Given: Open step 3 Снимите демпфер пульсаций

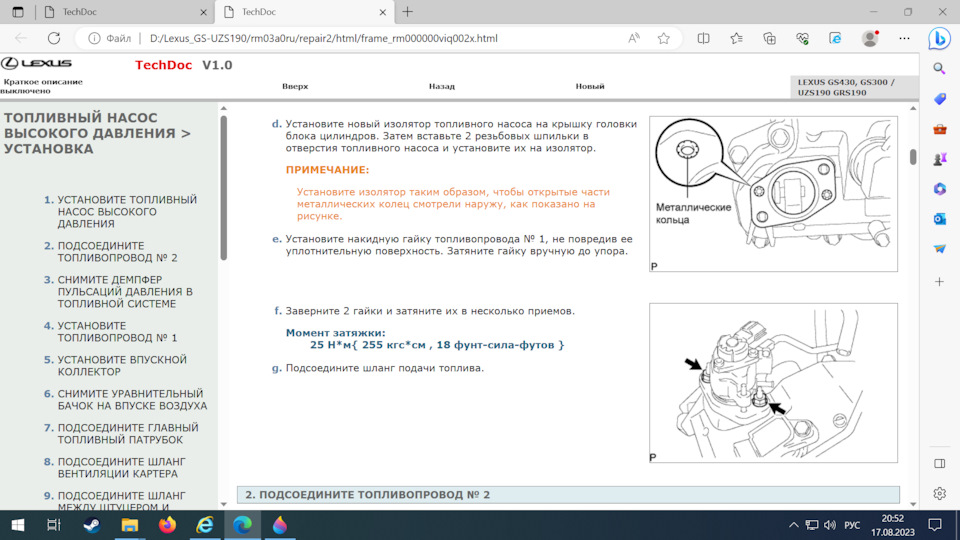Looking at the screenshot, I should (125, 291).
